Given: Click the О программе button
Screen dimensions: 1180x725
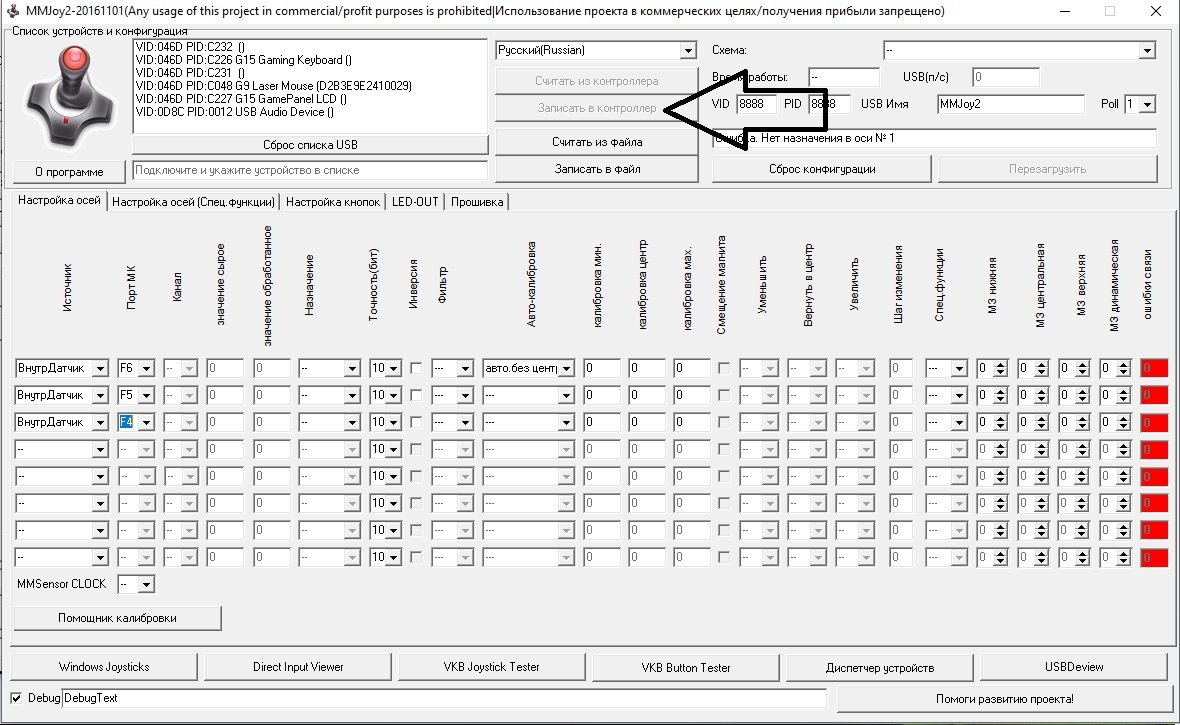Looking at the screenshot, I should click(x=68, y=171).
